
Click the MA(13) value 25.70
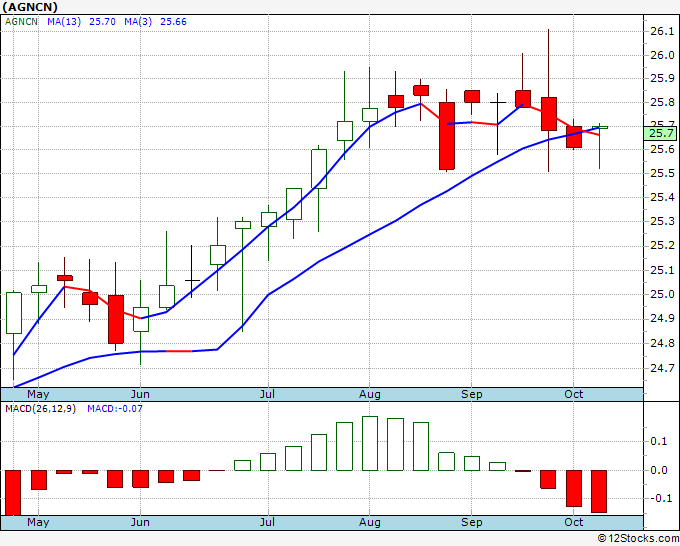click(102, 22)
